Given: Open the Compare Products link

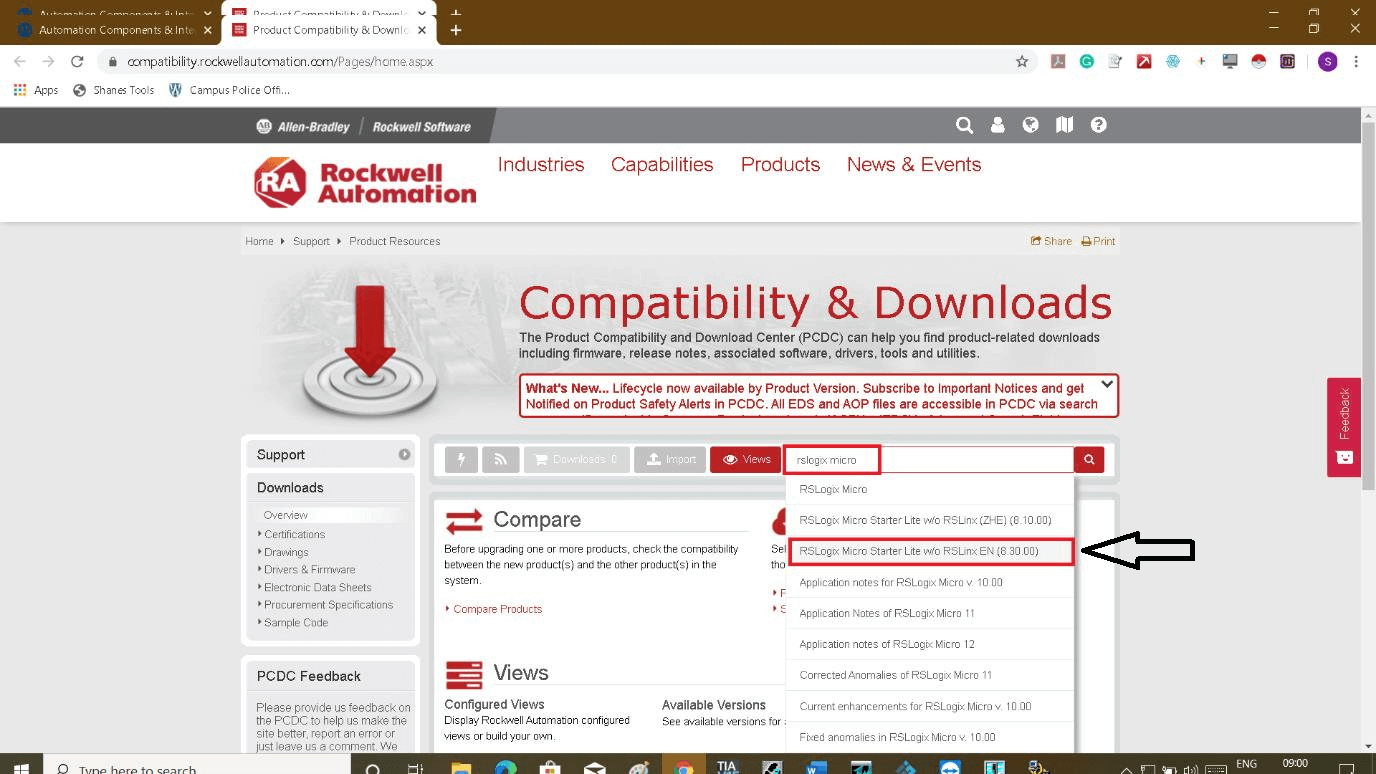Looking at the screenshot, I should 497,609.
